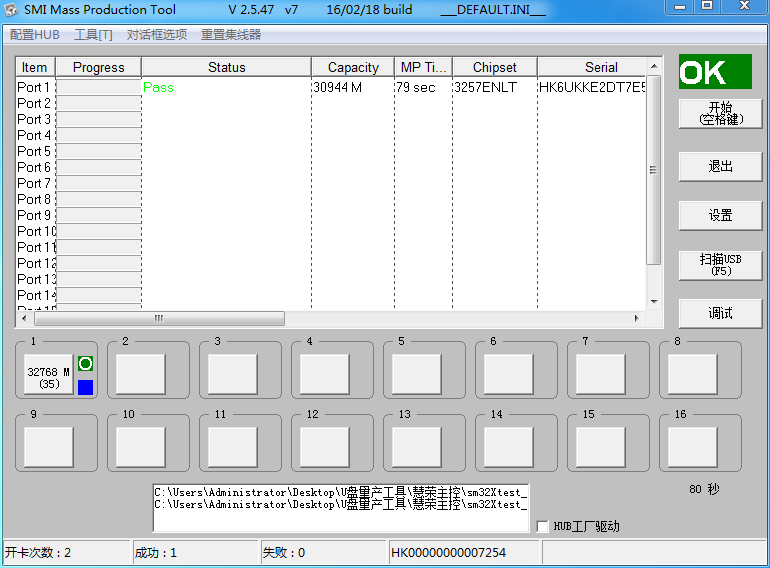Select the Port 1 row label

pyautogui.click(x=34, y=87)
